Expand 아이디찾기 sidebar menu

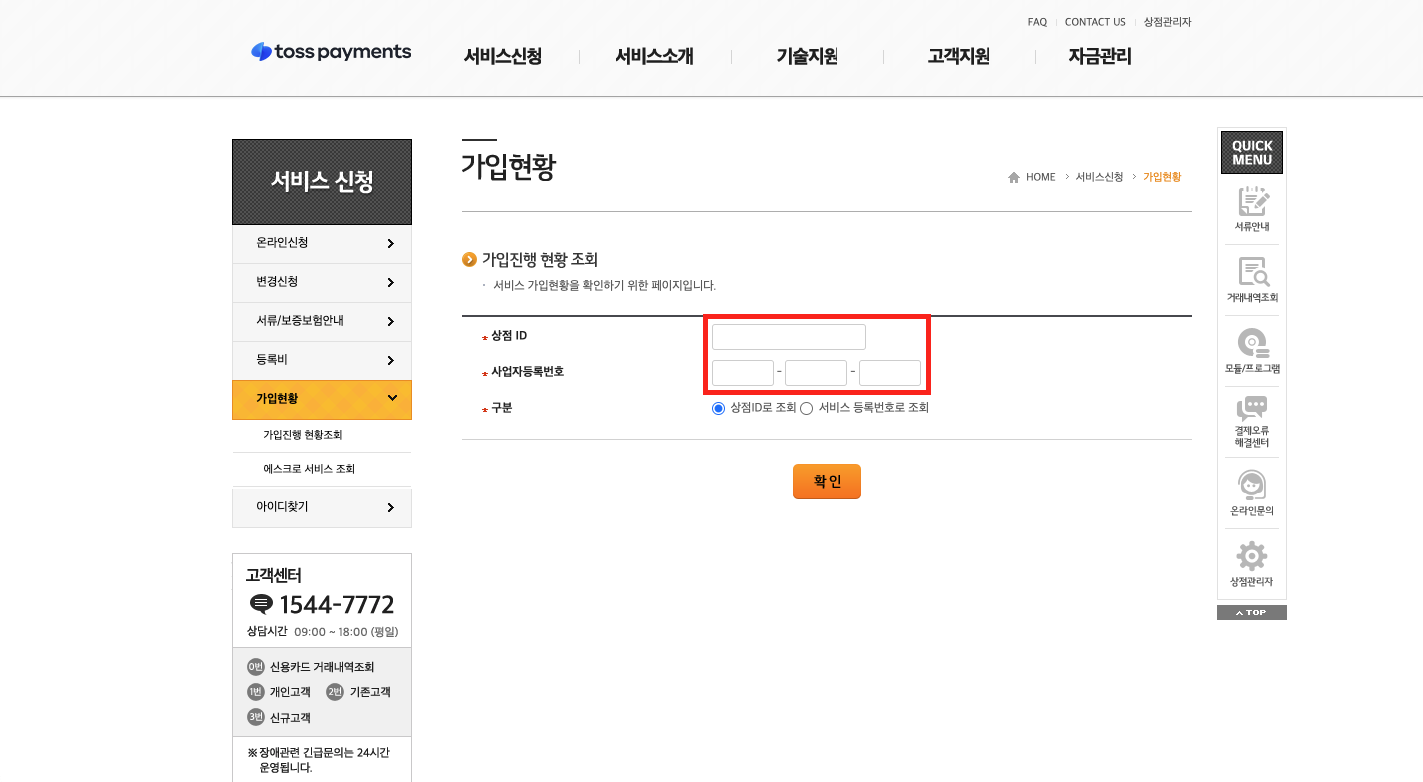point(322,507)
